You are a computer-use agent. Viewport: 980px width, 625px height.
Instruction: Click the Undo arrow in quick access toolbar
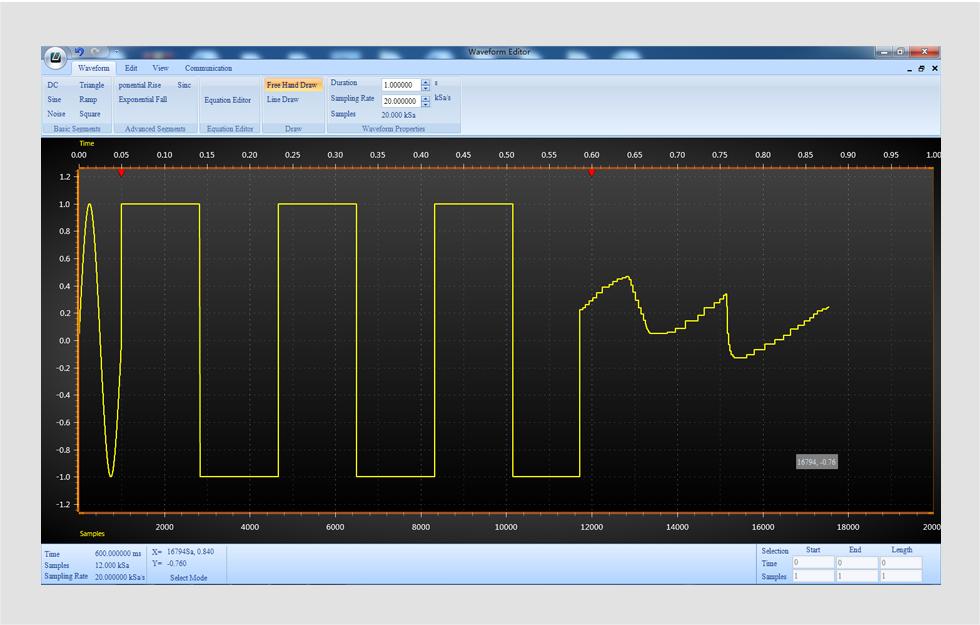[x=80, y=52]
